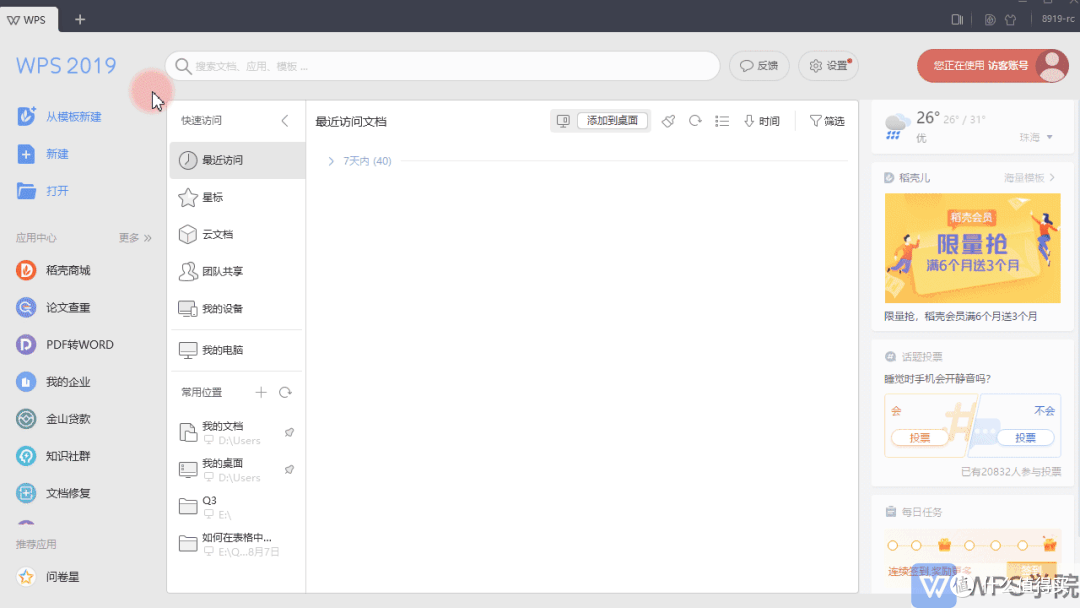Click the visitor account avatar

1052,66
